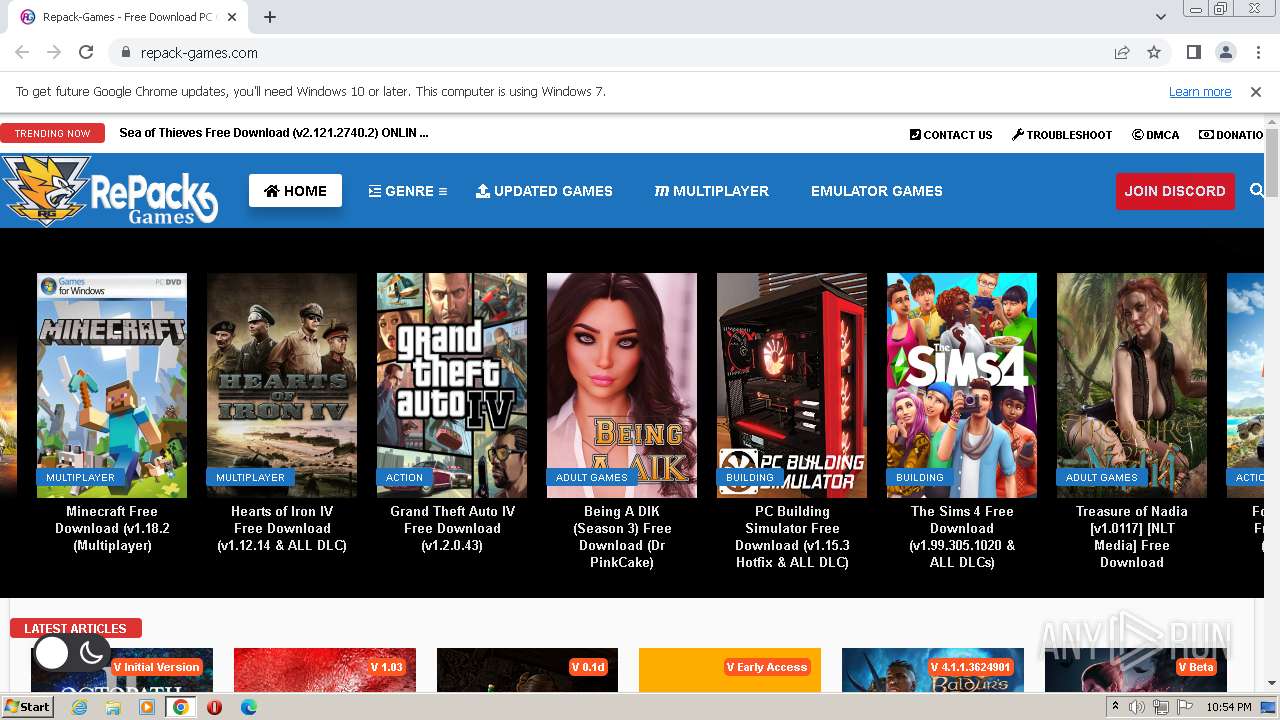Open Windows Start menu

tap(28, 706)
